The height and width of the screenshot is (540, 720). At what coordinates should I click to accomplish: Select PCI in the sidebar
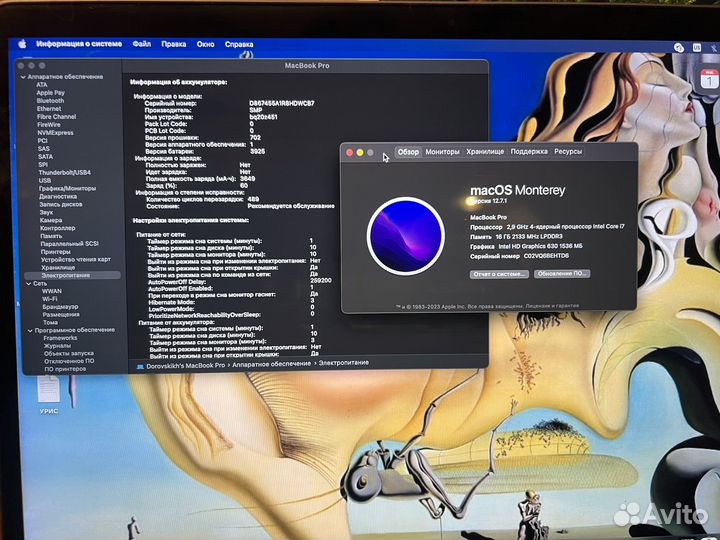pyautogui.click(x=42, y=141)
